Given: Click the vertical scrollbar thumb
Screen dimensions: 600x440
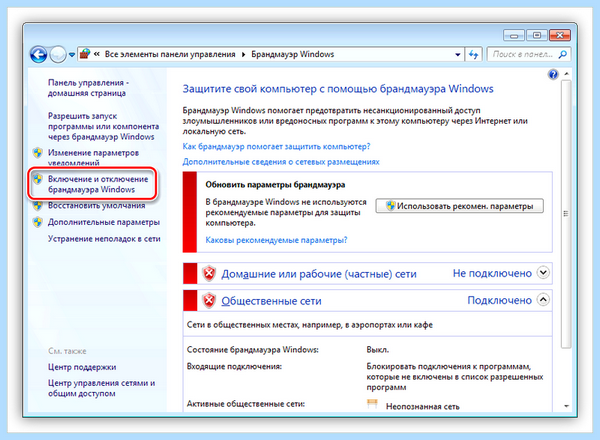Looking at the screenshot, I should point(566,213).
